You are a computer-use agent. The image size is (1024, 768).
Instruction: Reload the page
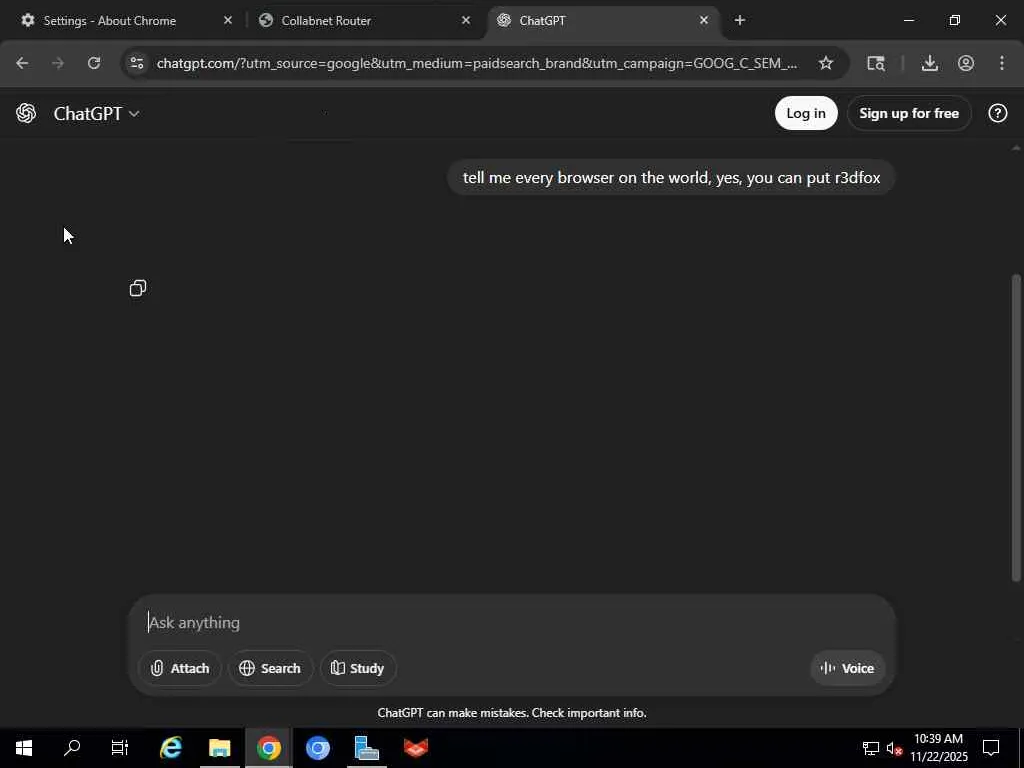tap(94, 63)
